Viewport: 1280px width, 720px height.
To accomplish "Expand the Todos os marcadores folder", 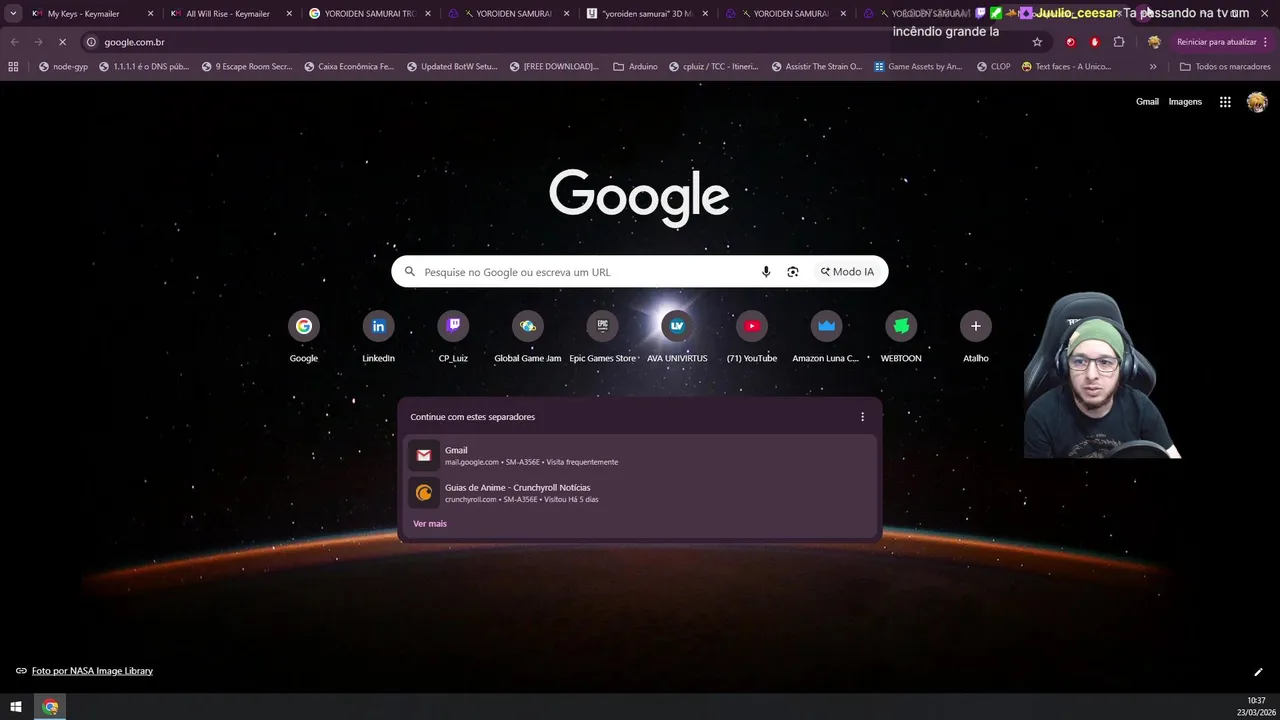I will tap(1225, 67).
